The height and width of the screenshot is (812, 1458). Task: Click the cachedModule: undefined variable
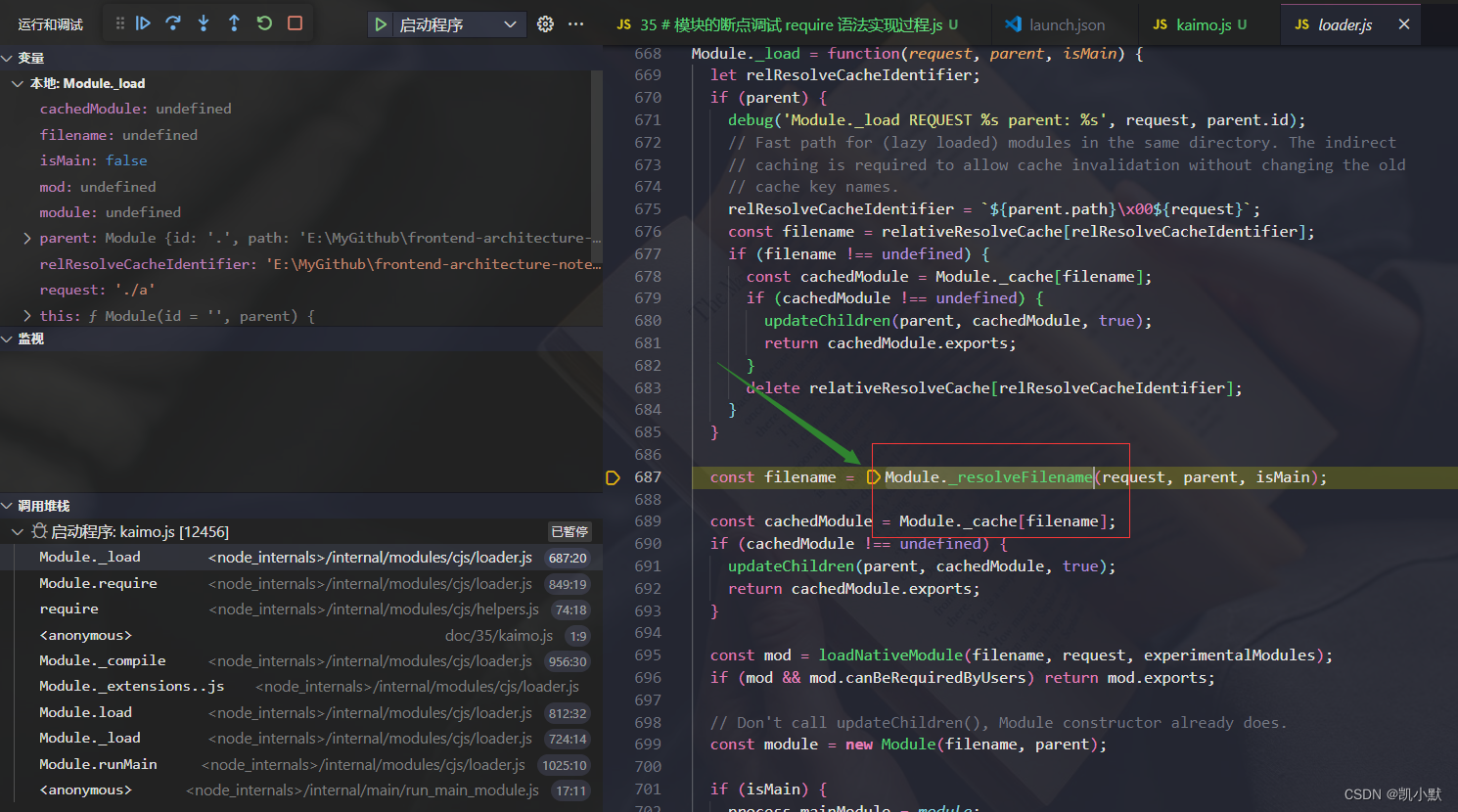click(296, 109)
